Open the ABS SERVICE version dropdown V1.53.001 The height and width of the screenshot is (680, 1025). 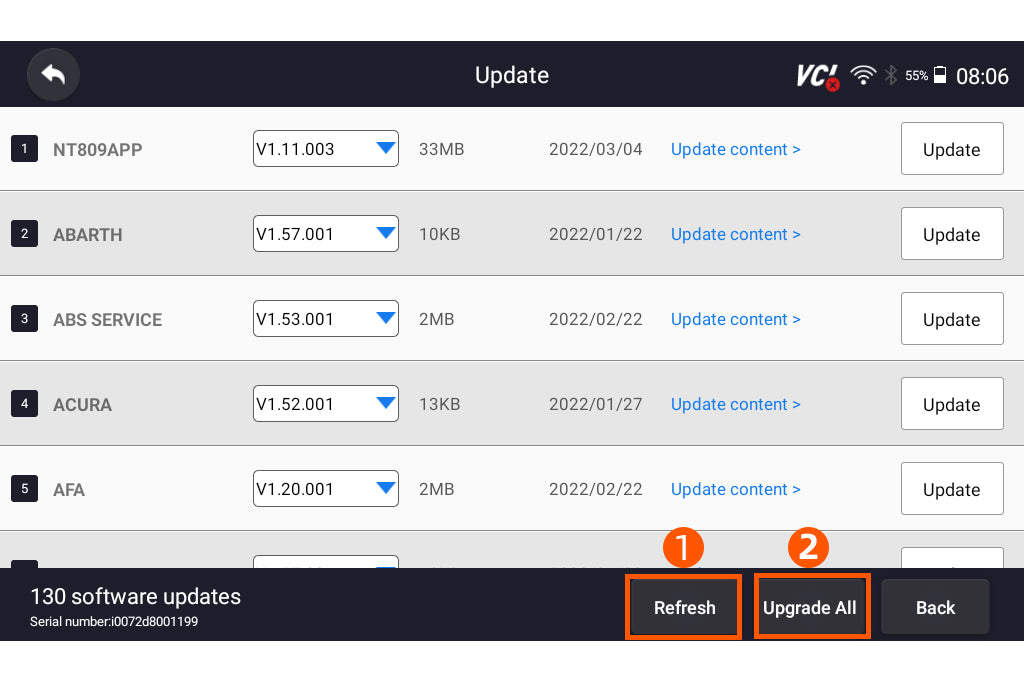326,318
